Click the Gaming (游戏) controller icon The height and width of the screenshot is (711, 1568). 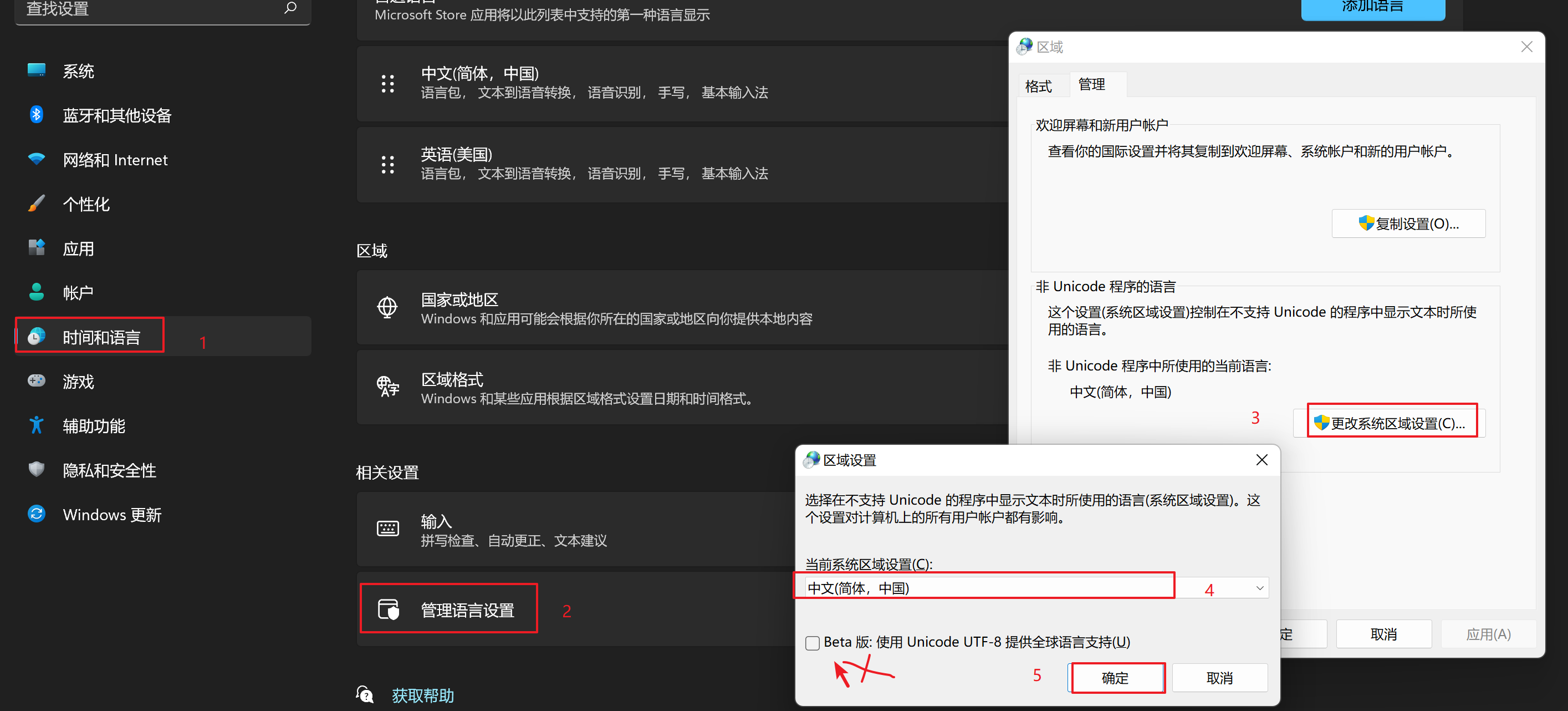pos(37,381)
